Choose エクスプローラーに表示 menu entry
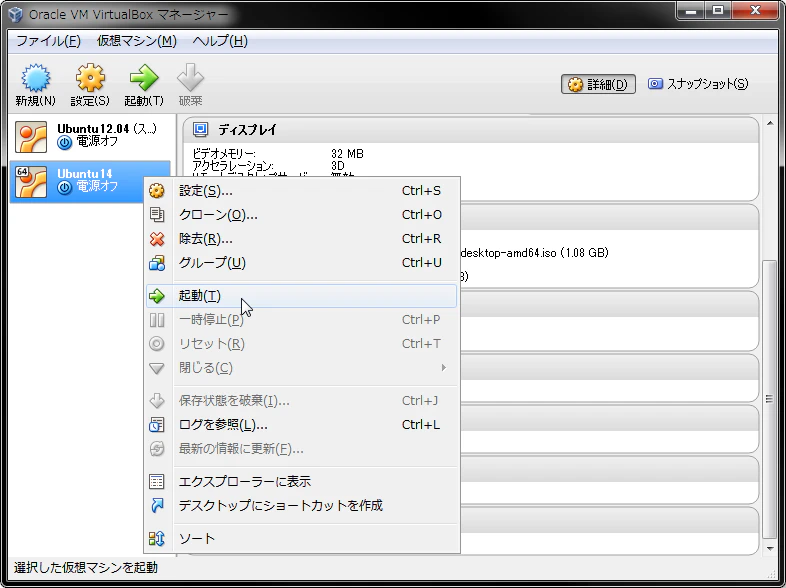 pos(301,482)
